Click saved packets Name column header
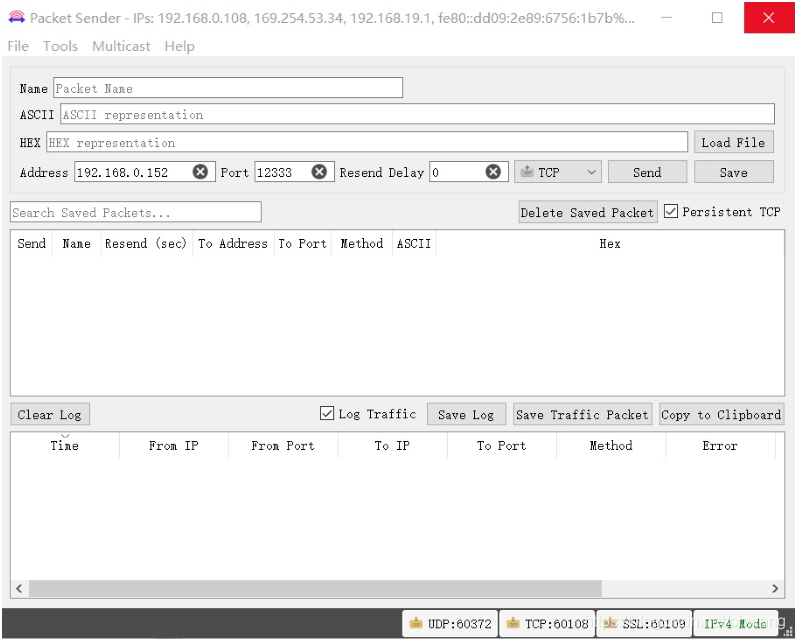 click(x=77, y=243)
